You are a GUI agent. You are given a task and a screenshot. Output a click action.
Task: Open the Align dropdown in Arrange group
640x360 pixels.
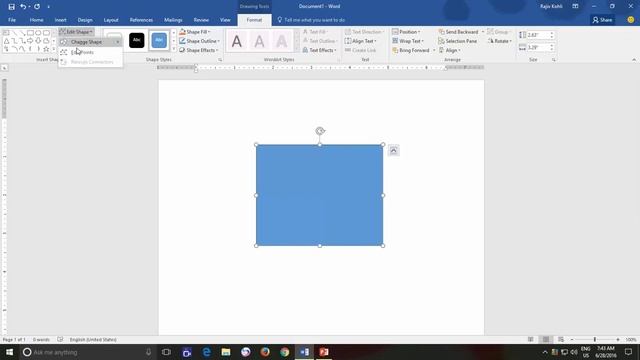(x=449, y=50)
